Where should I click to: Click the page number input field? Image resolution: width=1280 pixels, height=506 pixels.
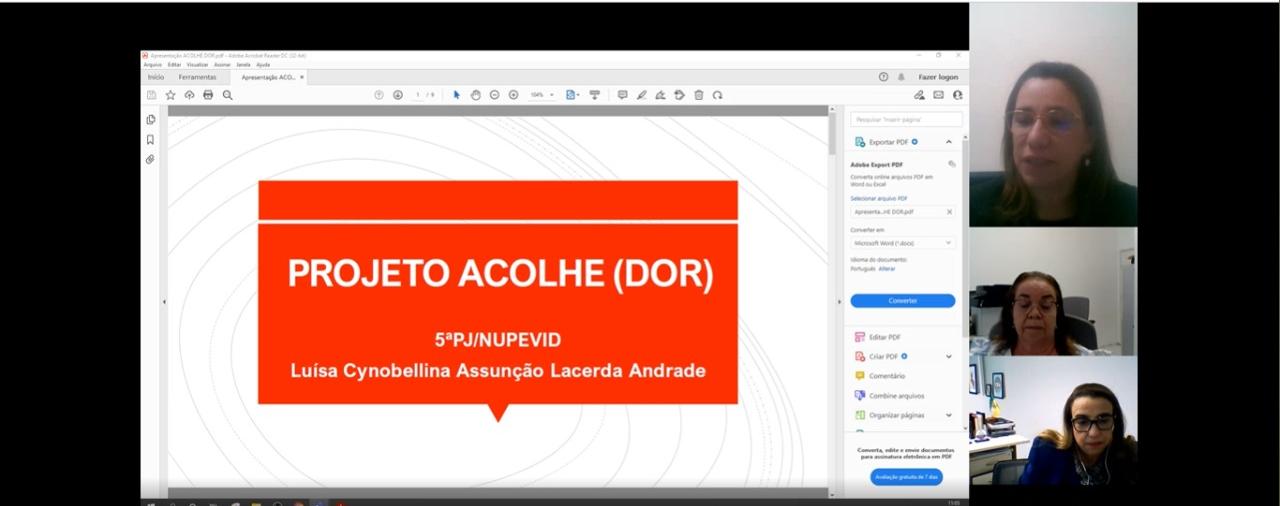[x=418, y=95]
